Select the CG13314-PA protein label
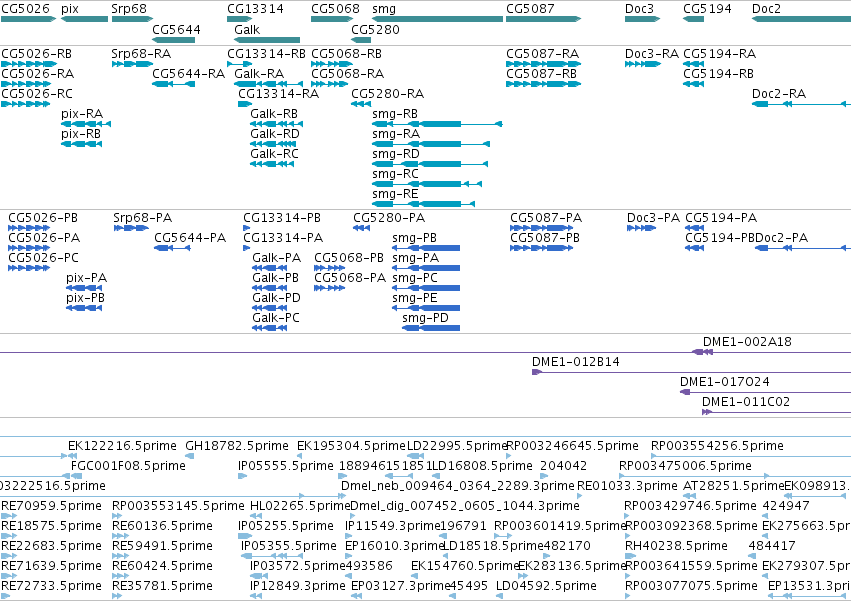851x601 pixels. click(283, 237)
